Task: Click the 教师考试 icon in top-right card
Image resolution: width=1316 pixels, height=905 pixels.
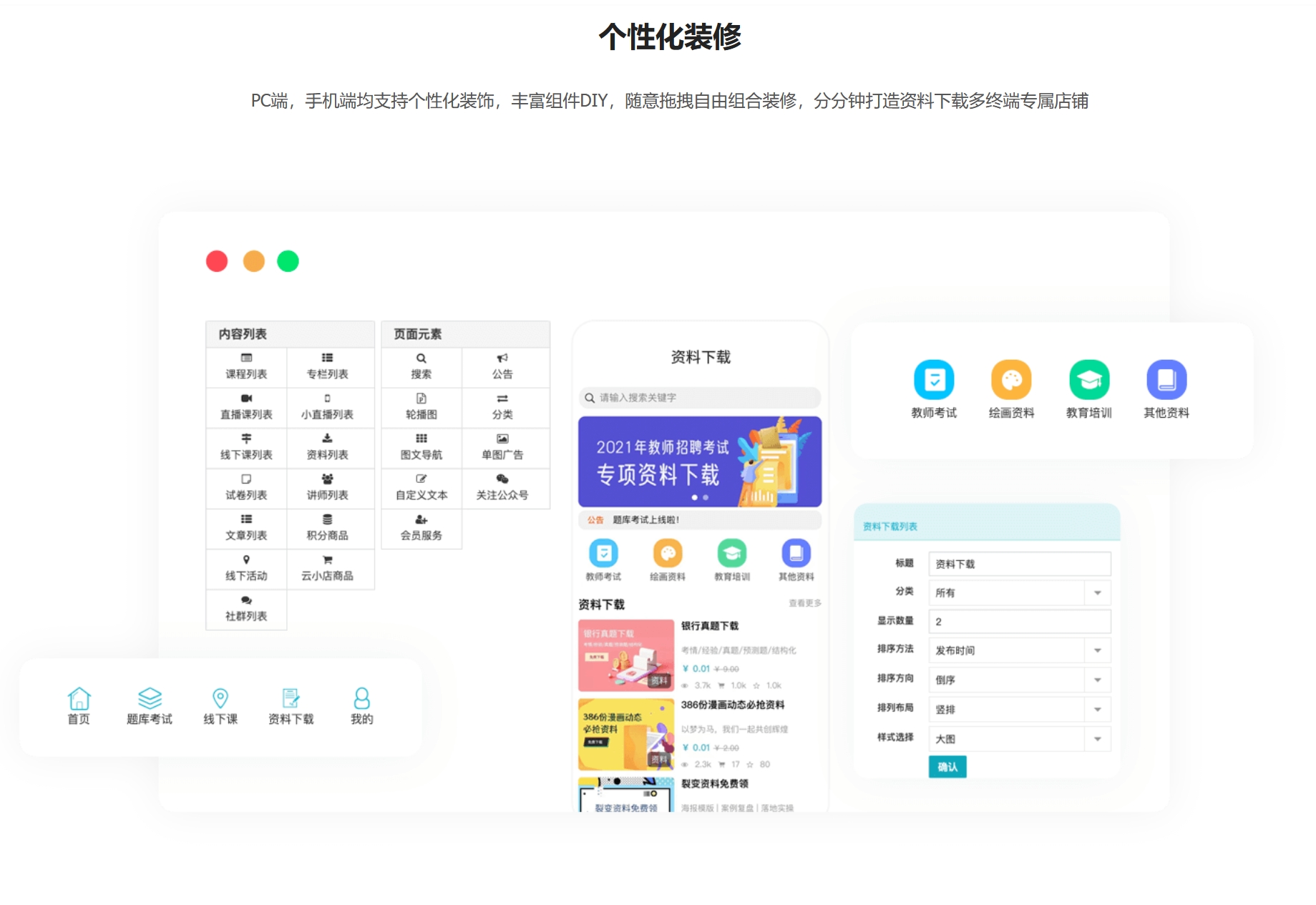Action: (x=933, y=380)
